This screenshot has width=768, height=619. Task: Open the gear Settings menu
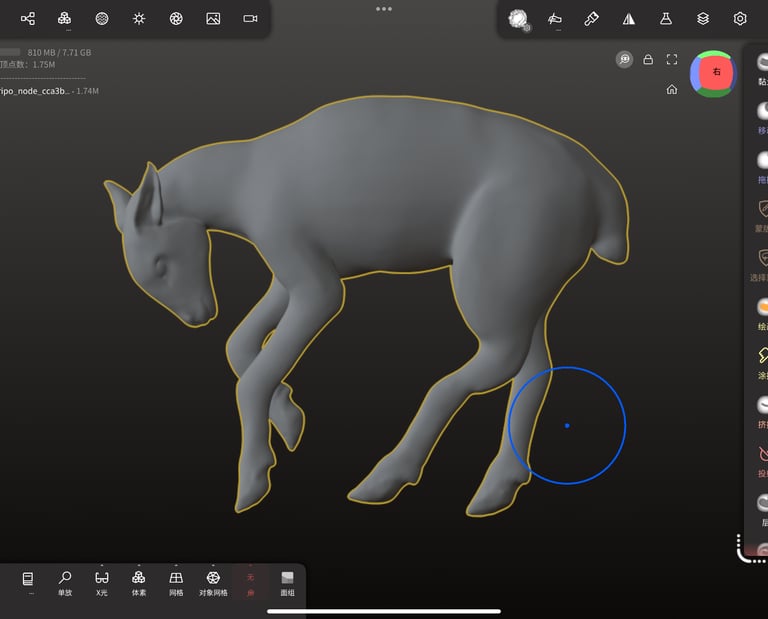click(740, 19)
